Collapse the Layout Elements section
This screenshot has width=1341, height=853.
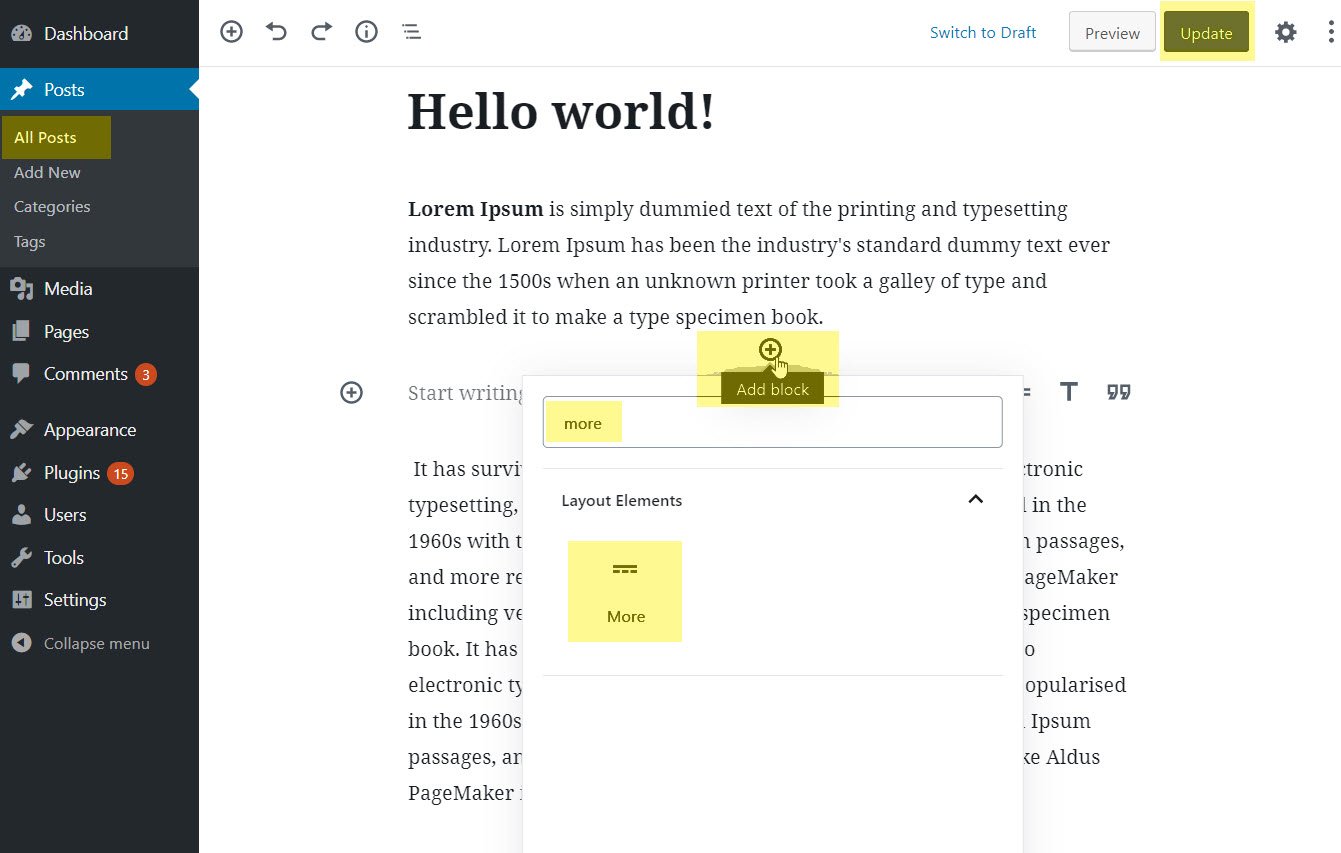[x=975, y=500]
